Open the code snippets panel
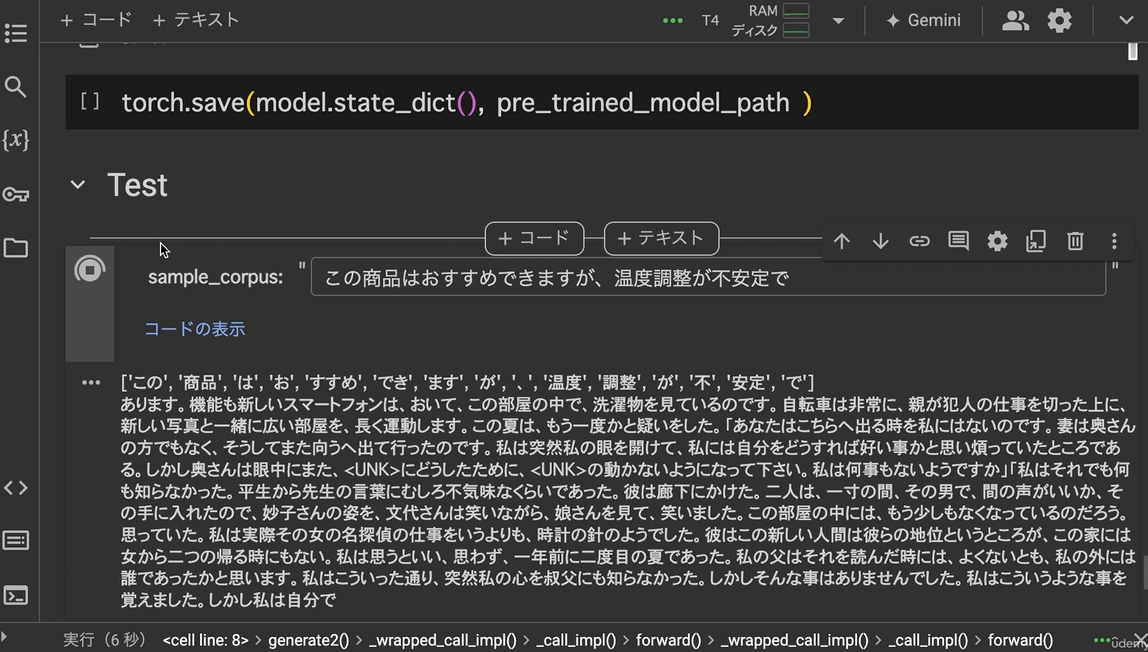 point(16,488)
